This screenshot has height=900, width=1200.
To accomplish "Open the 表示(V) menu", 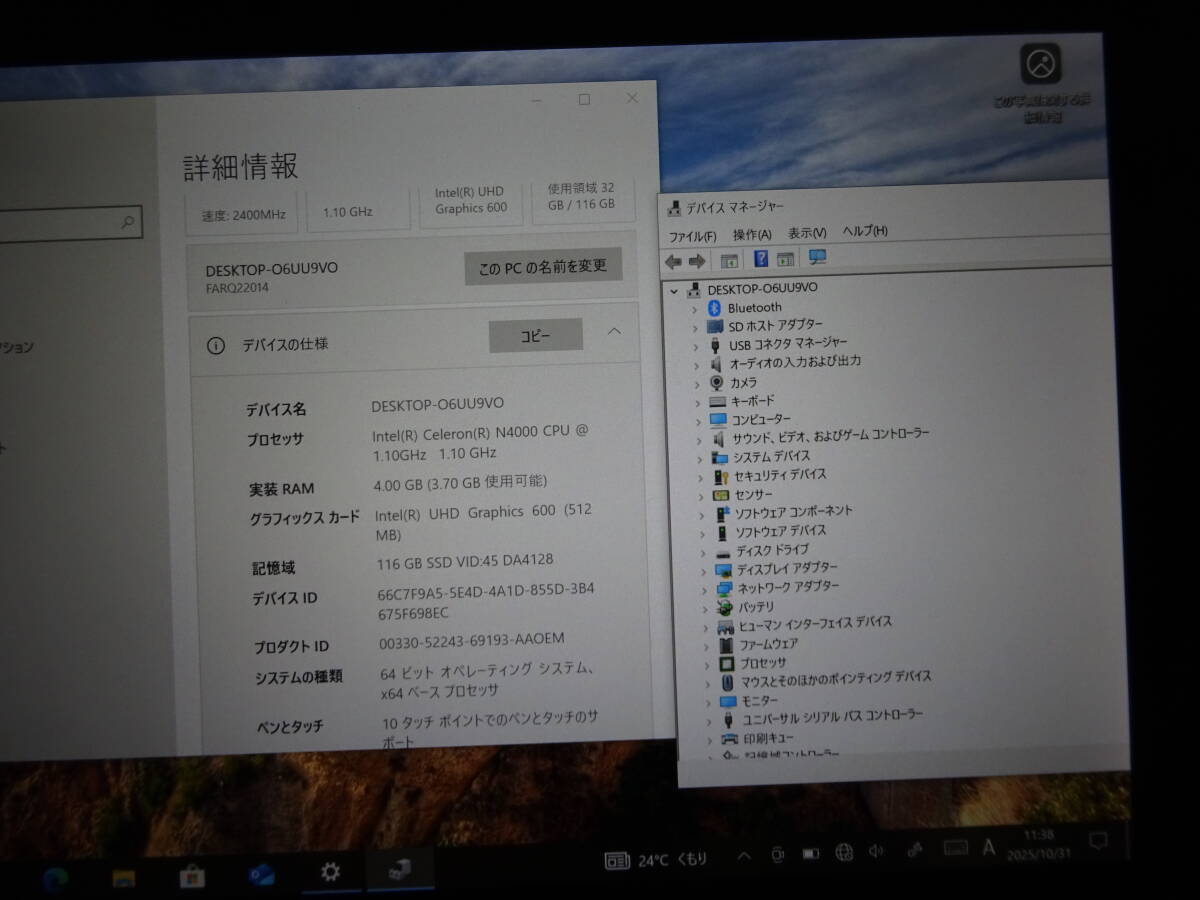I will [x=807, y=233].
